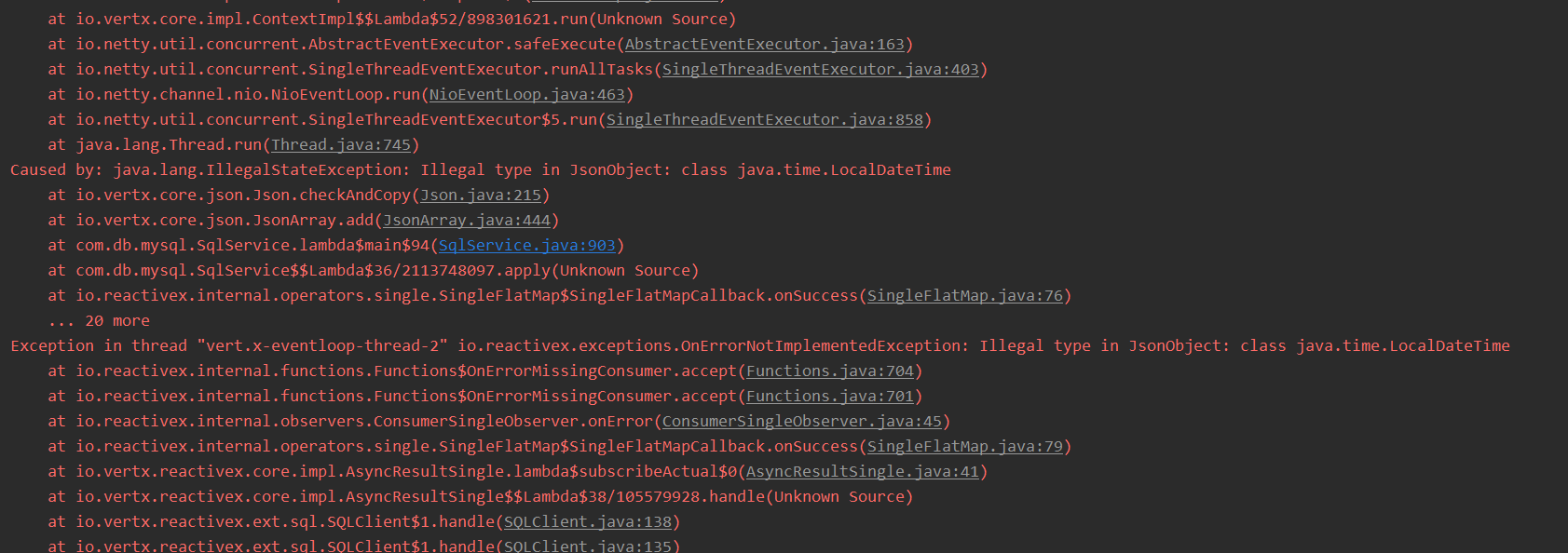
Task: Navigate to ConsumerSingleObserver.java:45
Action: point(802,421)
